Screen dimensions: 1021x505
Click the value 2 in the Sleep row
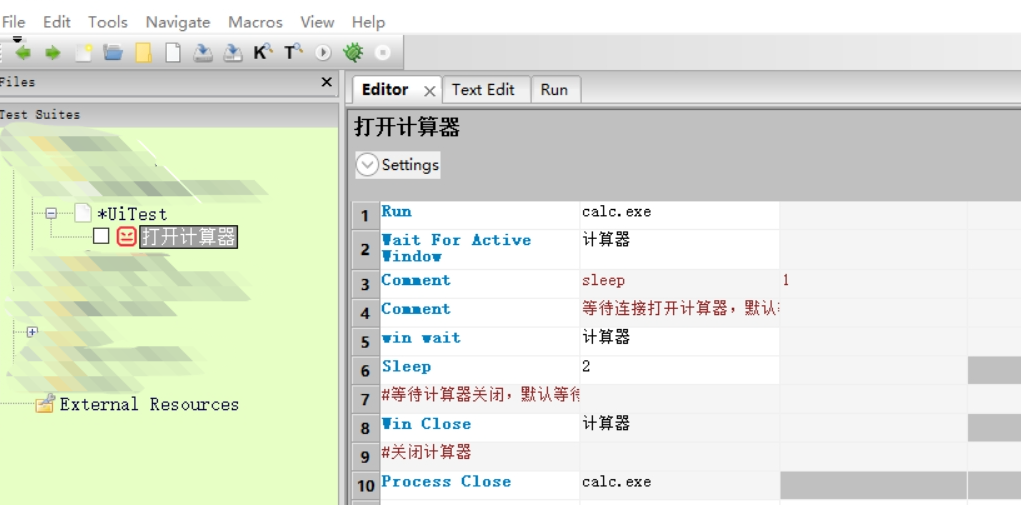680,370
